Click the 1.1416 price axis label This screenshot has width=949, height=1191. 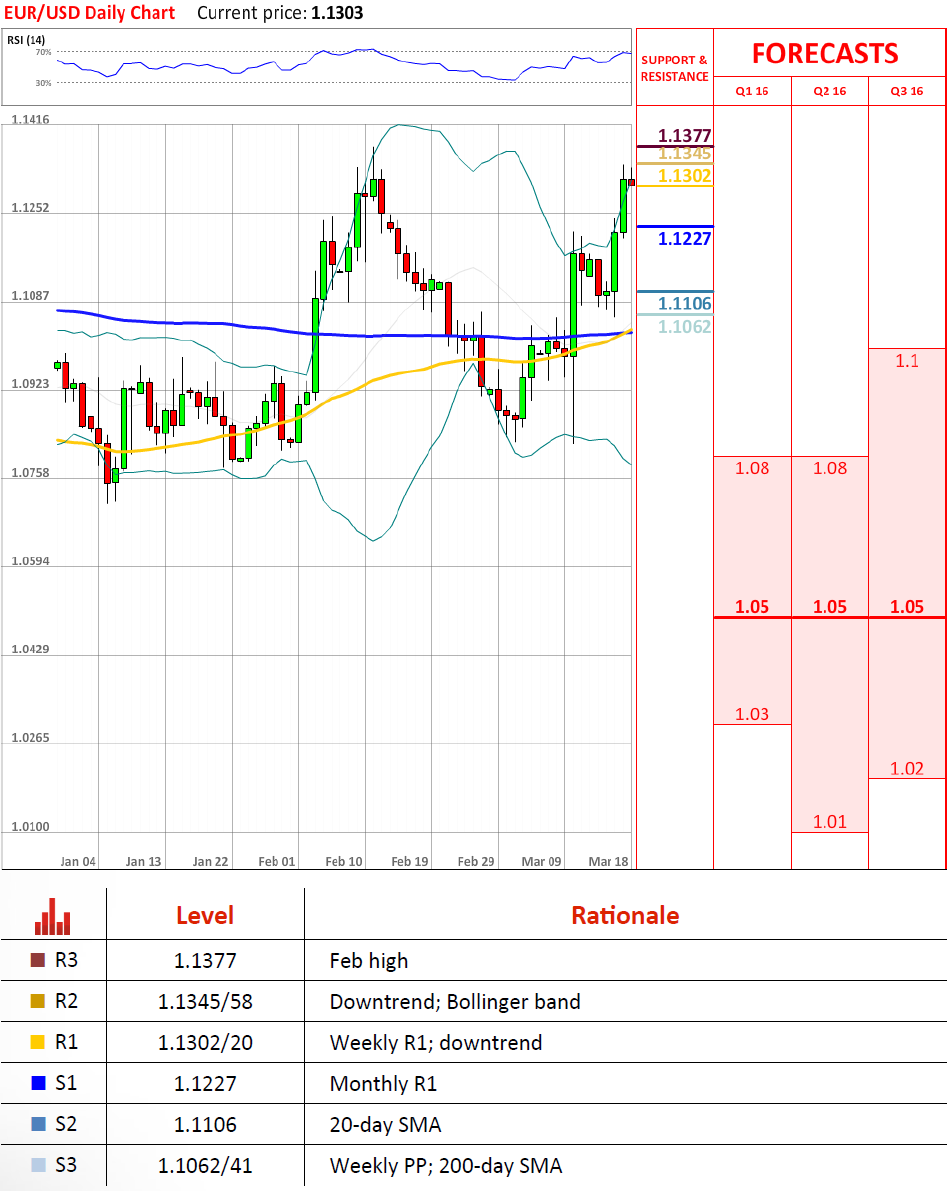pyautogui.click(x=30, y=119)
